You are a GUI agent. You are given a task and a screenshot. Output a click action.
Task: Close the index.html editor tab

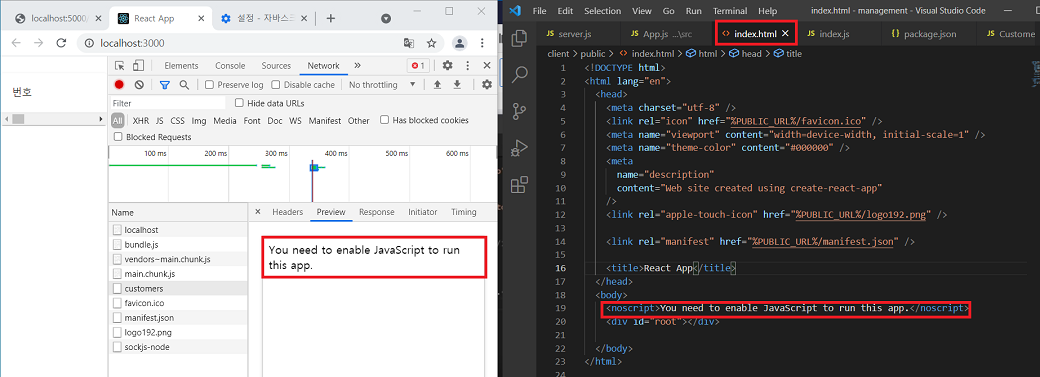point(785,33)
